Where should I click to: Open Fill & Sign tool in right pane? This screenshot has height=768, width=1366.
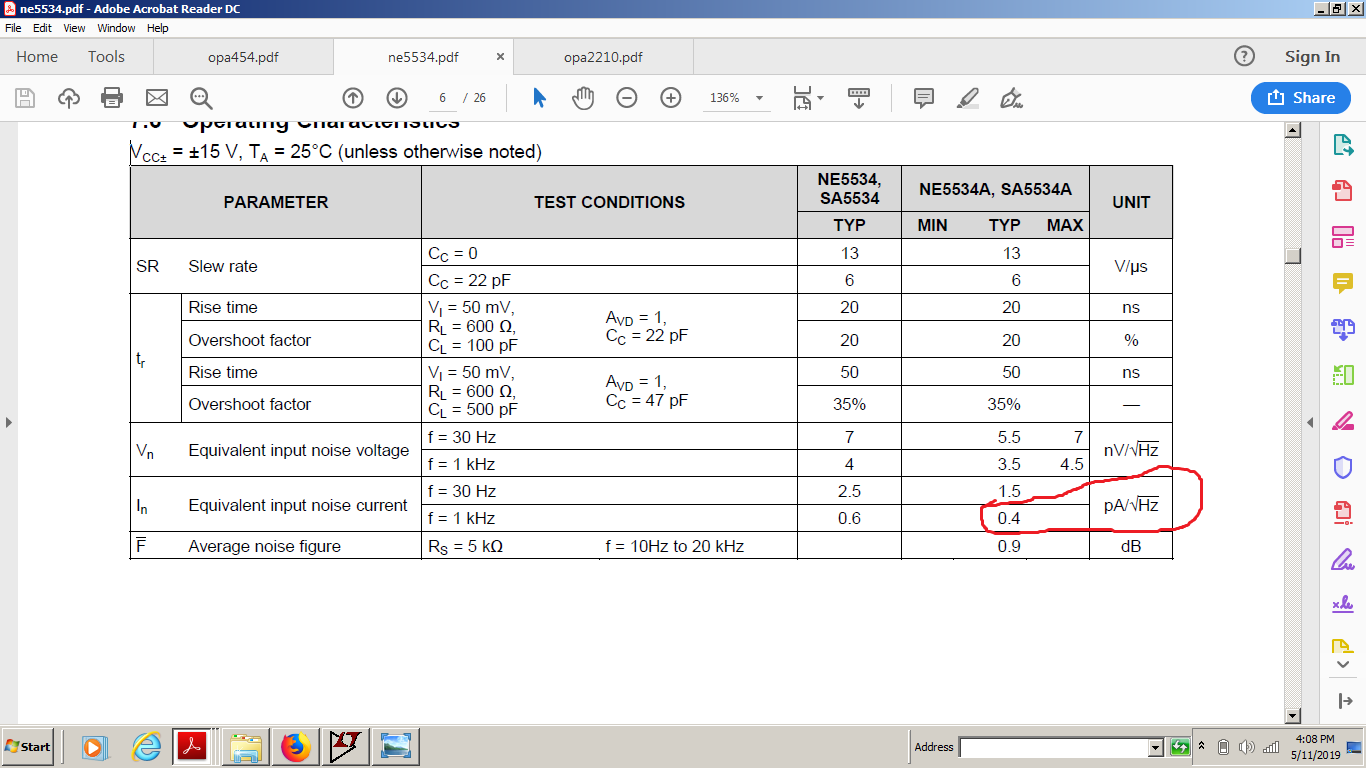tap(1343, 559)
